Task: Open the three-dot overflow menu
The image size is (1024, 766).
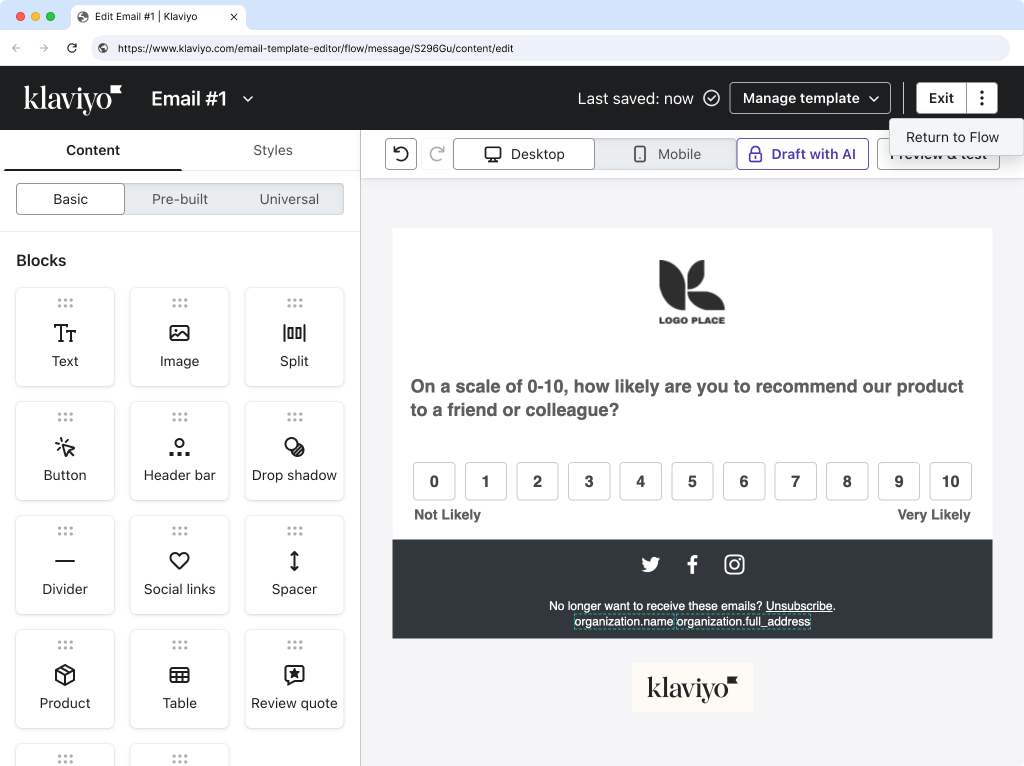Action: coord(982,98)
